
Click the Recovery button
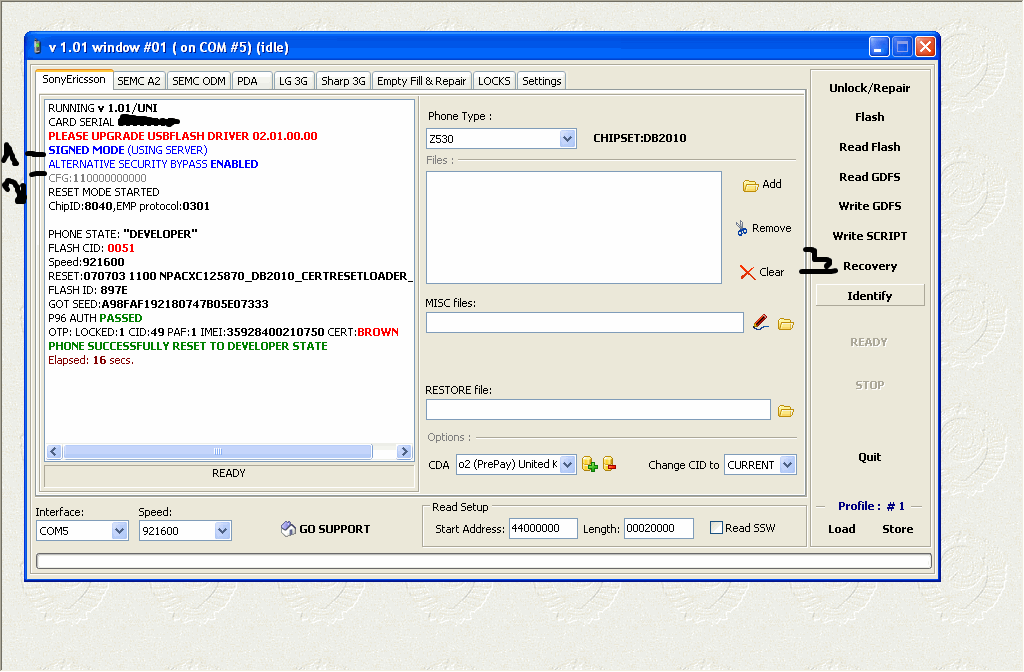869,266
